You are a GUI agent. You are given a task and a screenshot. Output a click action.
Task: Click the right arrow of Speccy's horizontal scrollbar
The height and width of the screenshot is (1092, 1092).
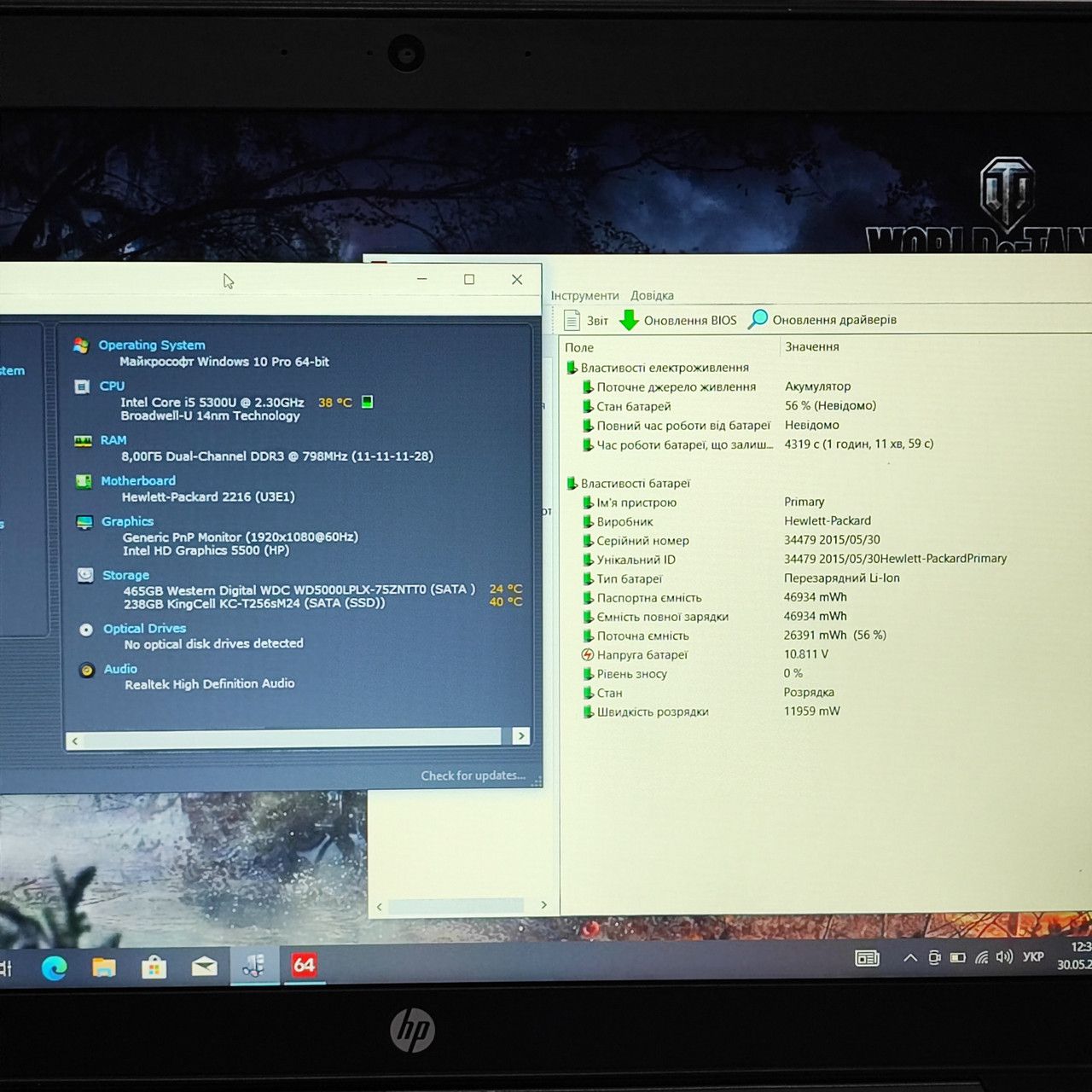coord(520,736)
